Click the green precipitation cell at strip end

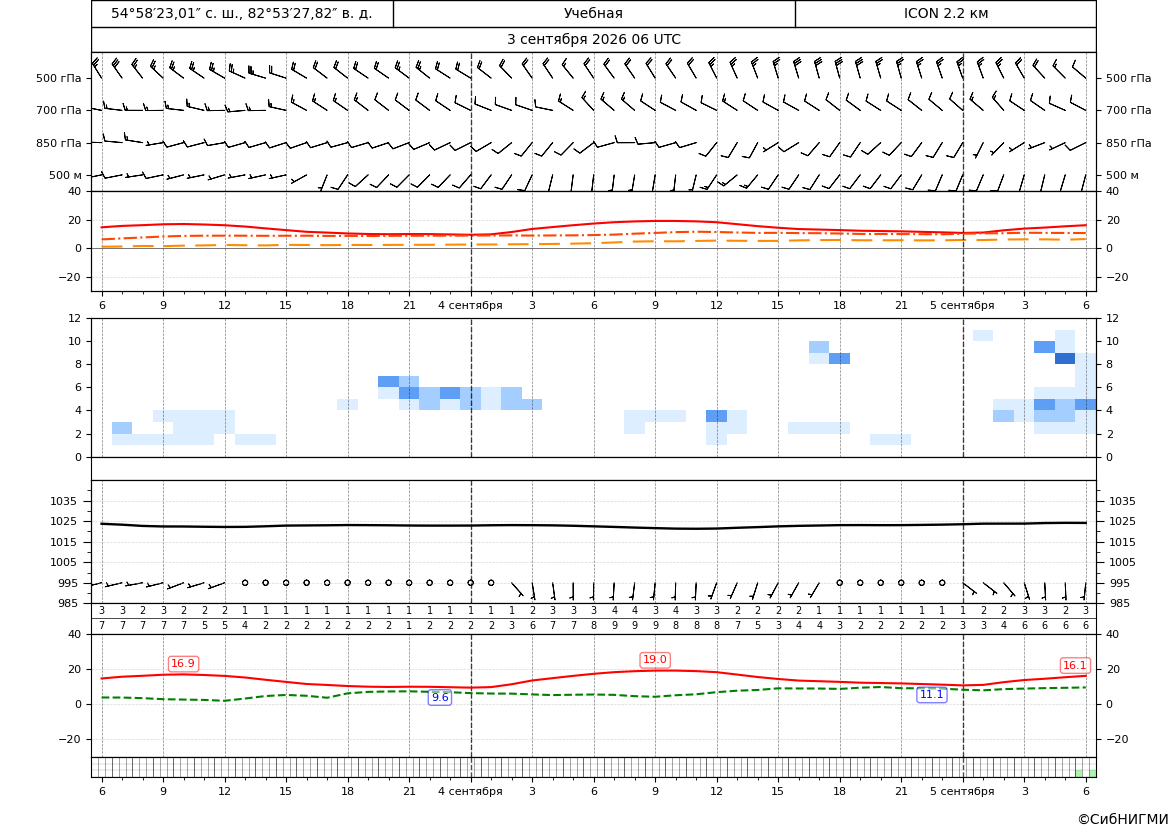point(1092,773)
